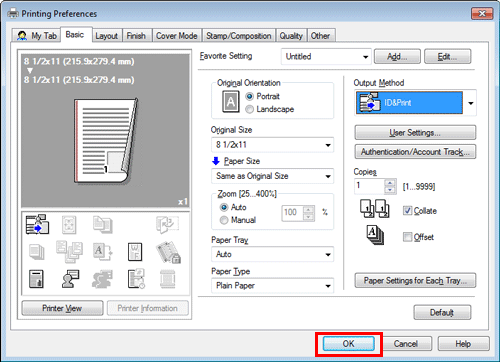Click the zoom percentage up stepper arrow

(x=309, y=210)
